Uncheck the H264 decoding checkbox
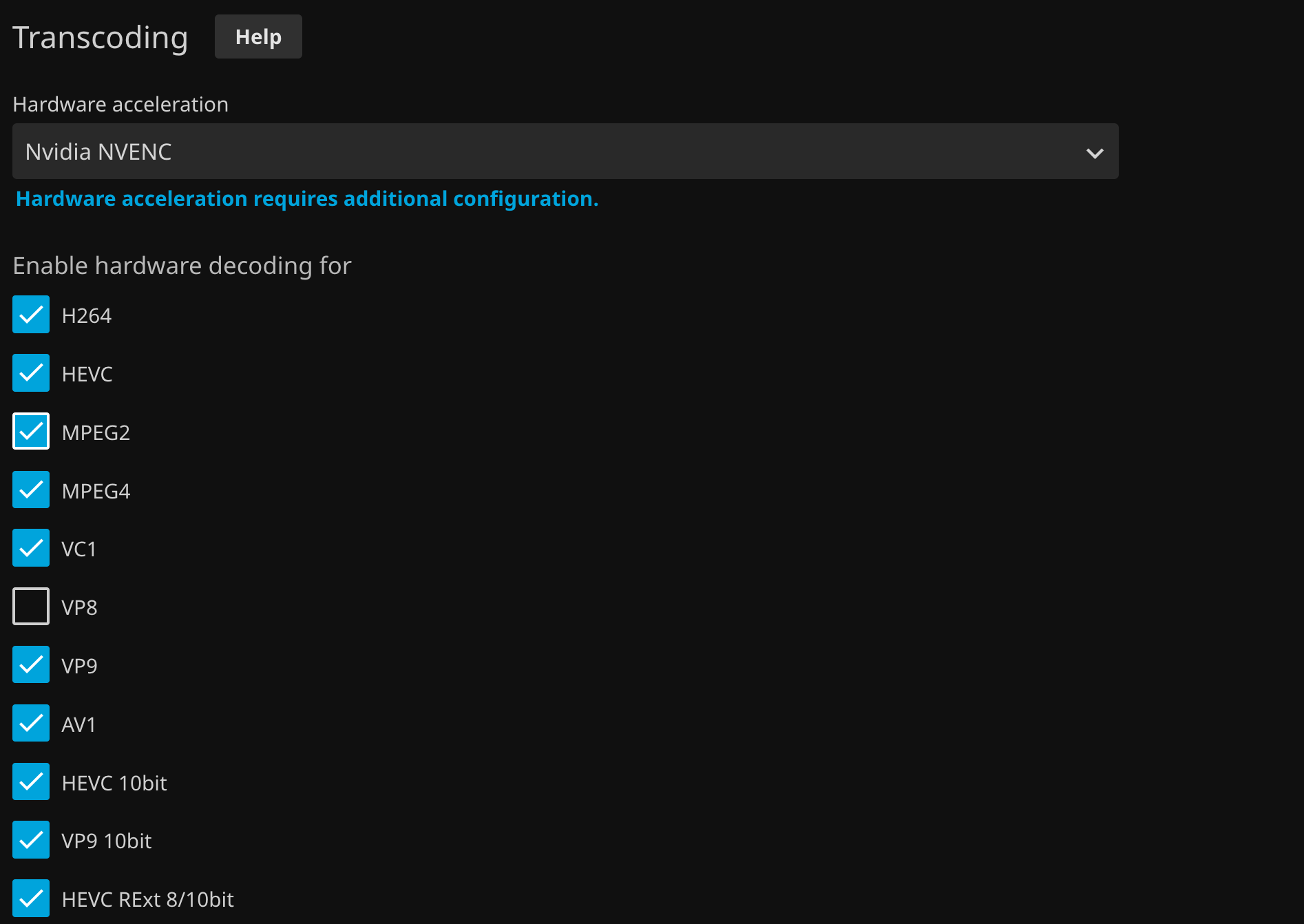Viewport: 1304px width, 924px height. tap(31, 315)
